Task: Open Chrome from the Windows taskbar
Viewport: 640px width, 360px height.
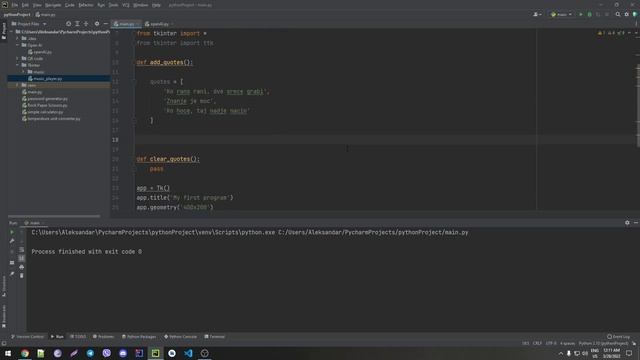Action: tap(25, 353)
